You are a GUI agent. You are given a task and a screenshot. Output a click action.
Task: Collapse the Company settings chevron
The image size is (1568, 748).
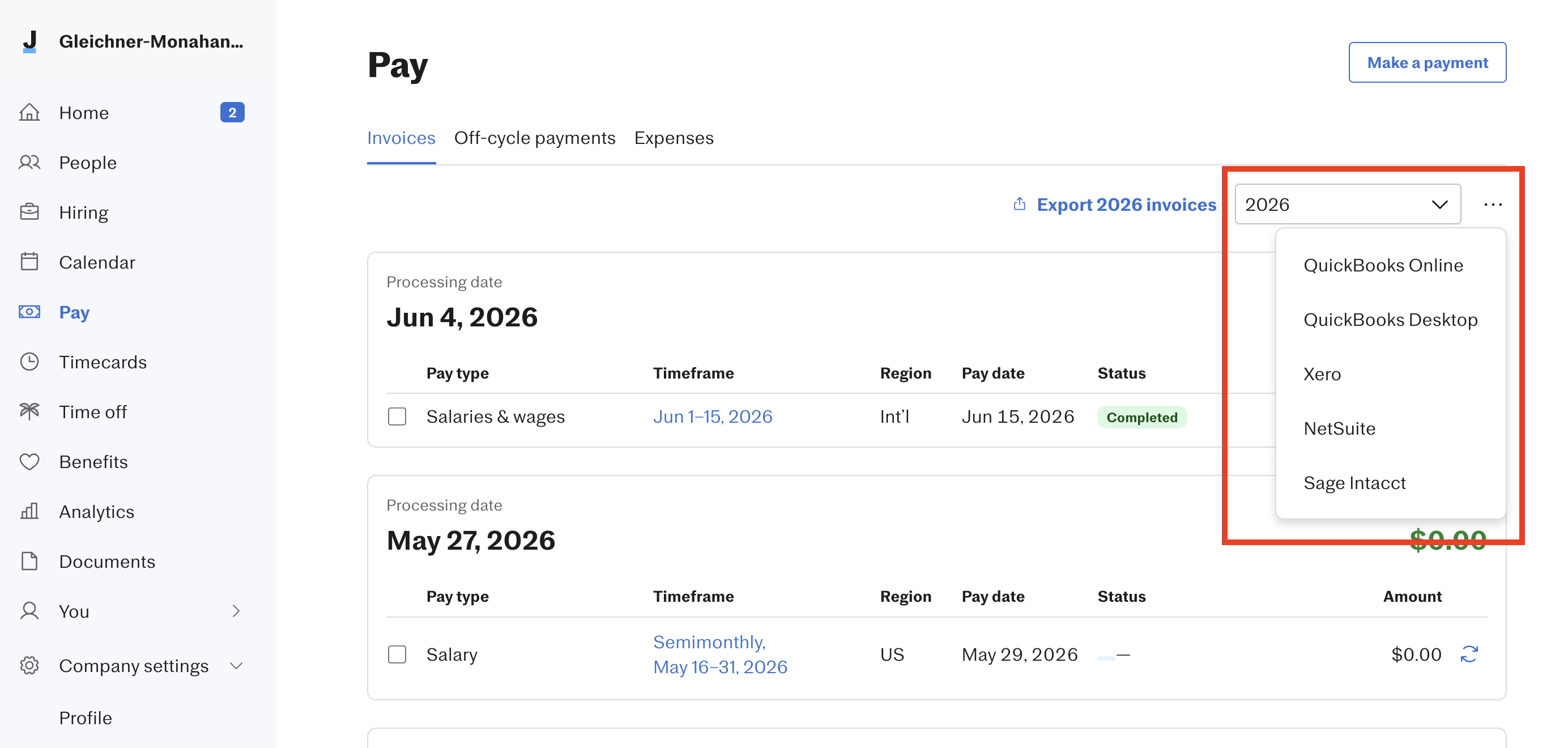[x=236, y=666]
